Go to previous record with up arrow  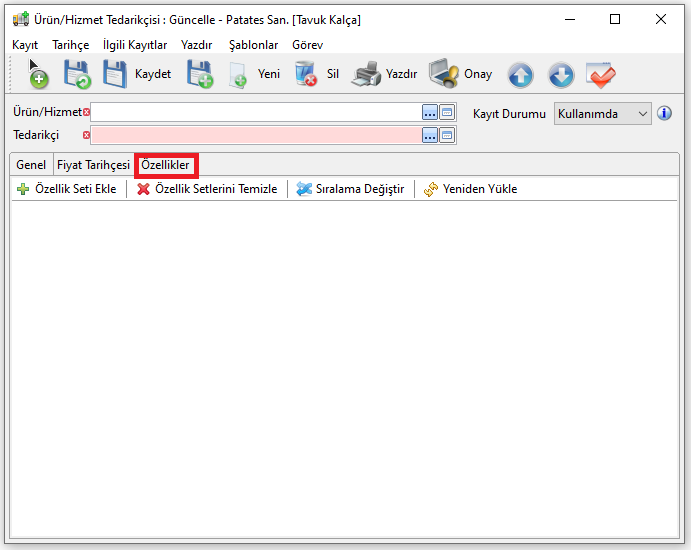pos(520,75)
